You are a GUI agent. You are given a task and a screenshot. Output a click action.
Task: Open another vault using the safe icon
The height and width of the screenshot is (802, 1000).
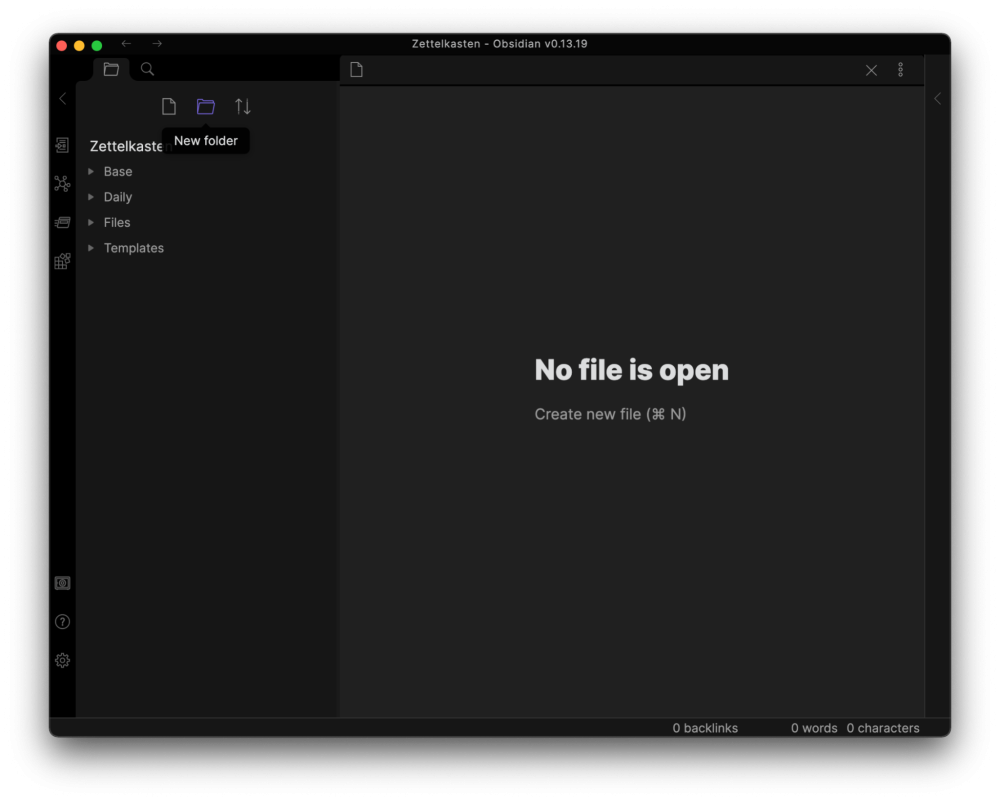click(62, 583)
